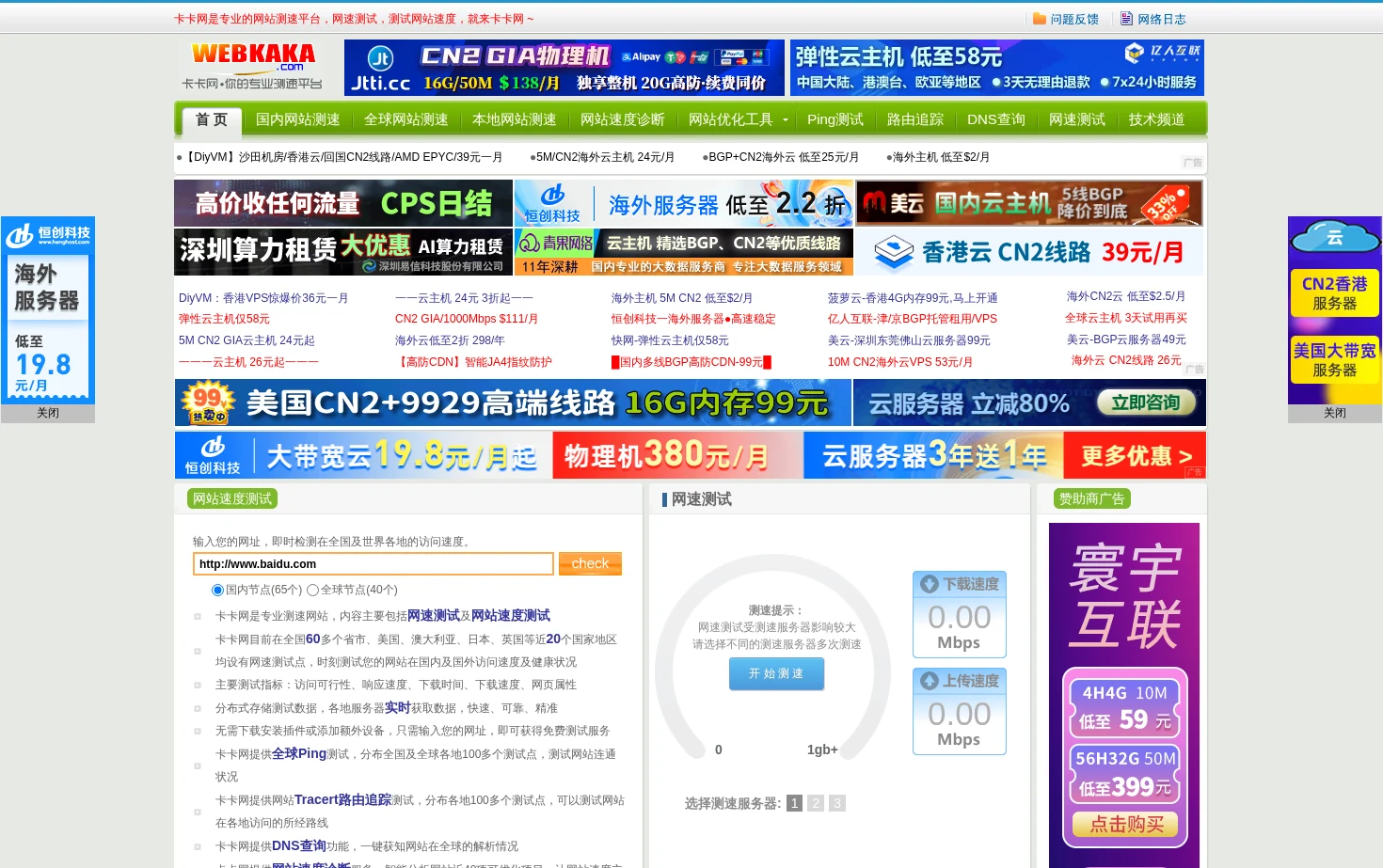Image resolution: width=1383 pixels, height=868 pixels.
Task: Open the 香港云 CN2线路 39元/月 banner
Action: tap(1029, 252)
